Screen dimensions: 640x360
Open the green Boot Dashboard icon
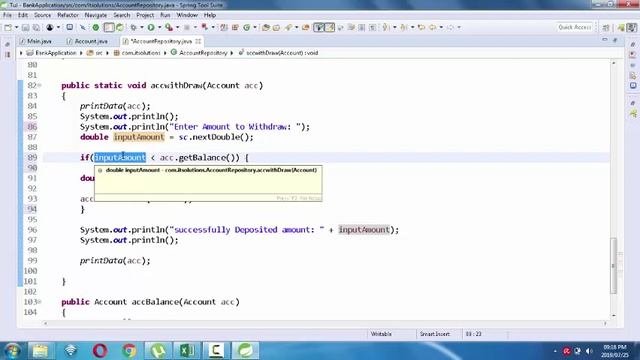coord(96,27)
